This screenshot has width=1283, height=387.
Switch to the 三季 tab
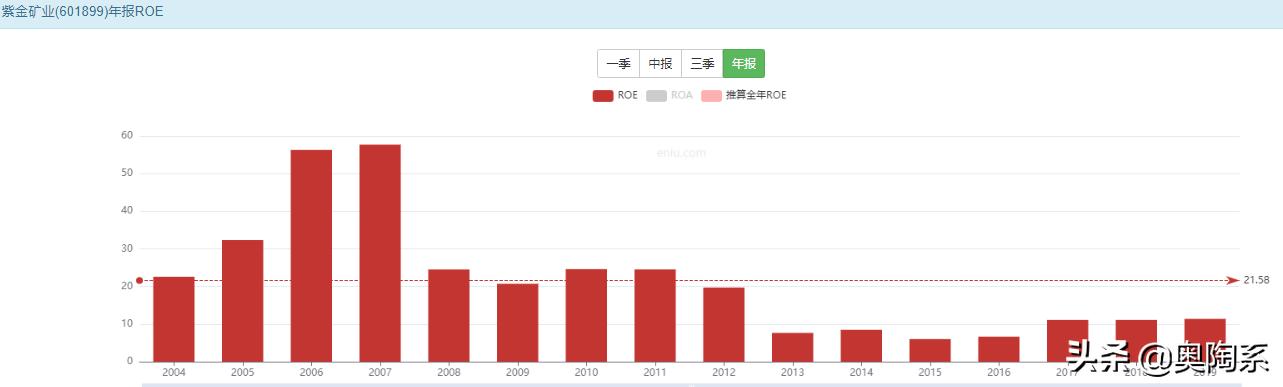pos(702,64)
